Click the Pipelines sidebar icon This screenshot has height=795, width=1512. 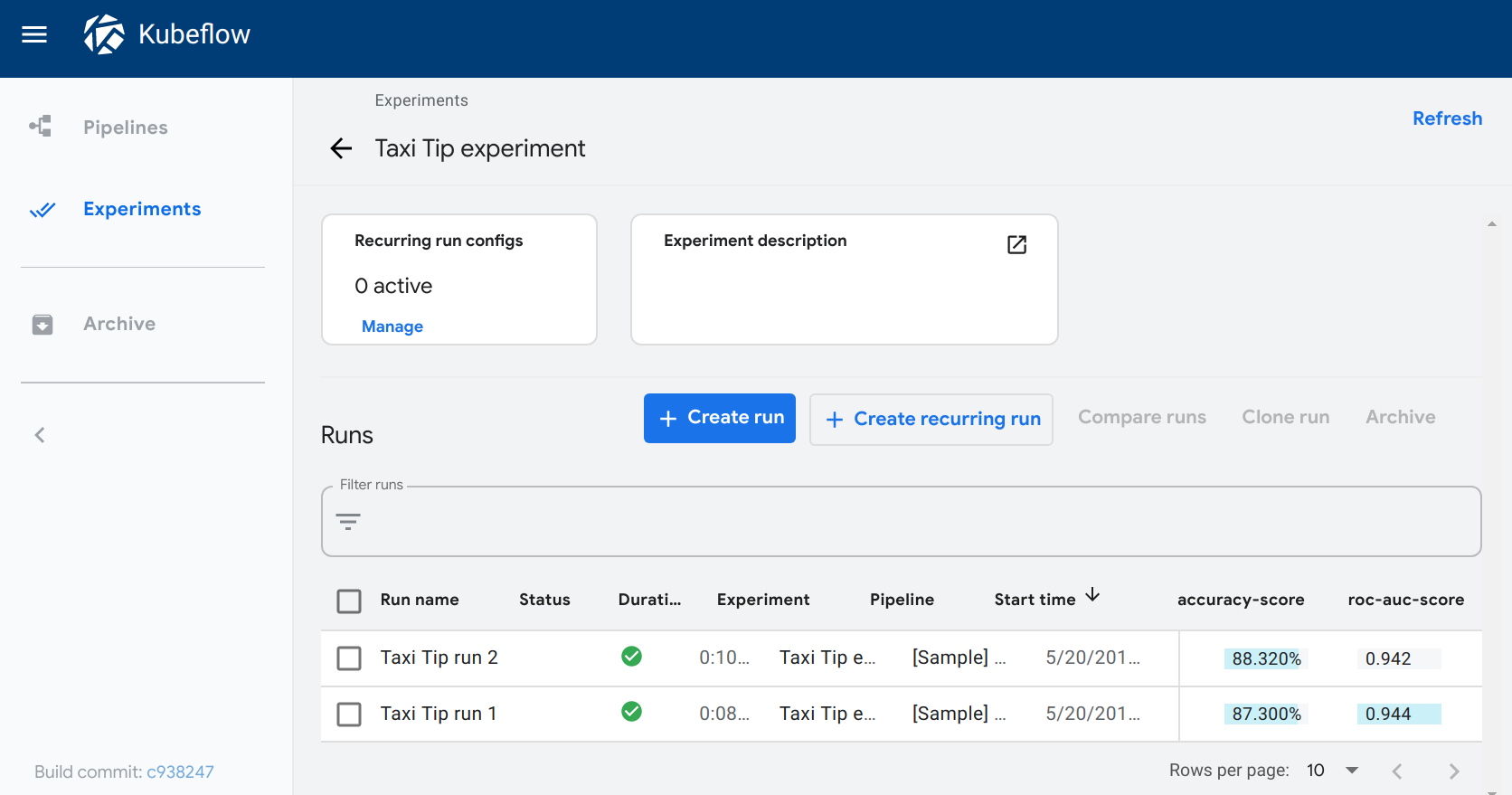point(41,127)
